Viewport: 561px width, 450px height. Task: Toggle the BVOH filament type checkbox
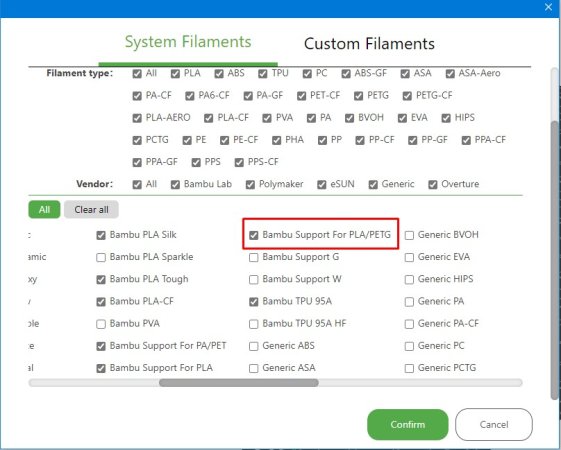click(x=350, y=118)
